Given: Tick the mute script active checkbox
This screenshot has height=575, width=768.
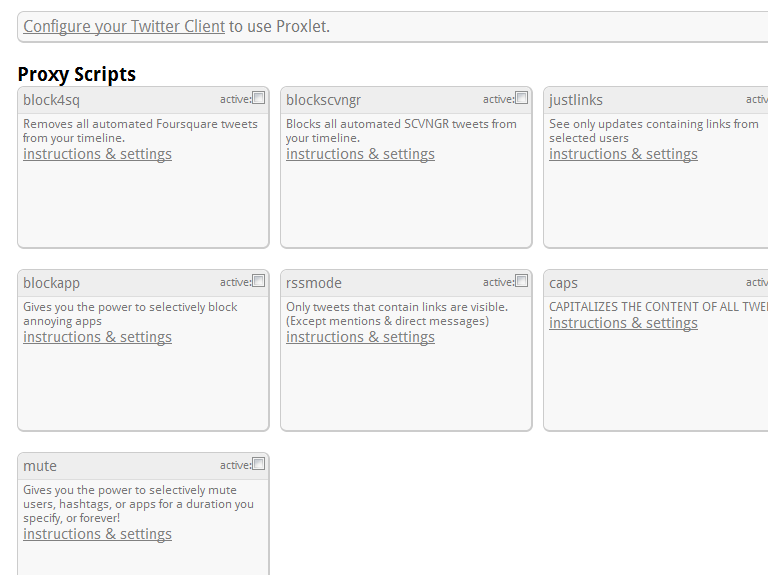Looking at the screenshot, I should (x=259, y=464).
